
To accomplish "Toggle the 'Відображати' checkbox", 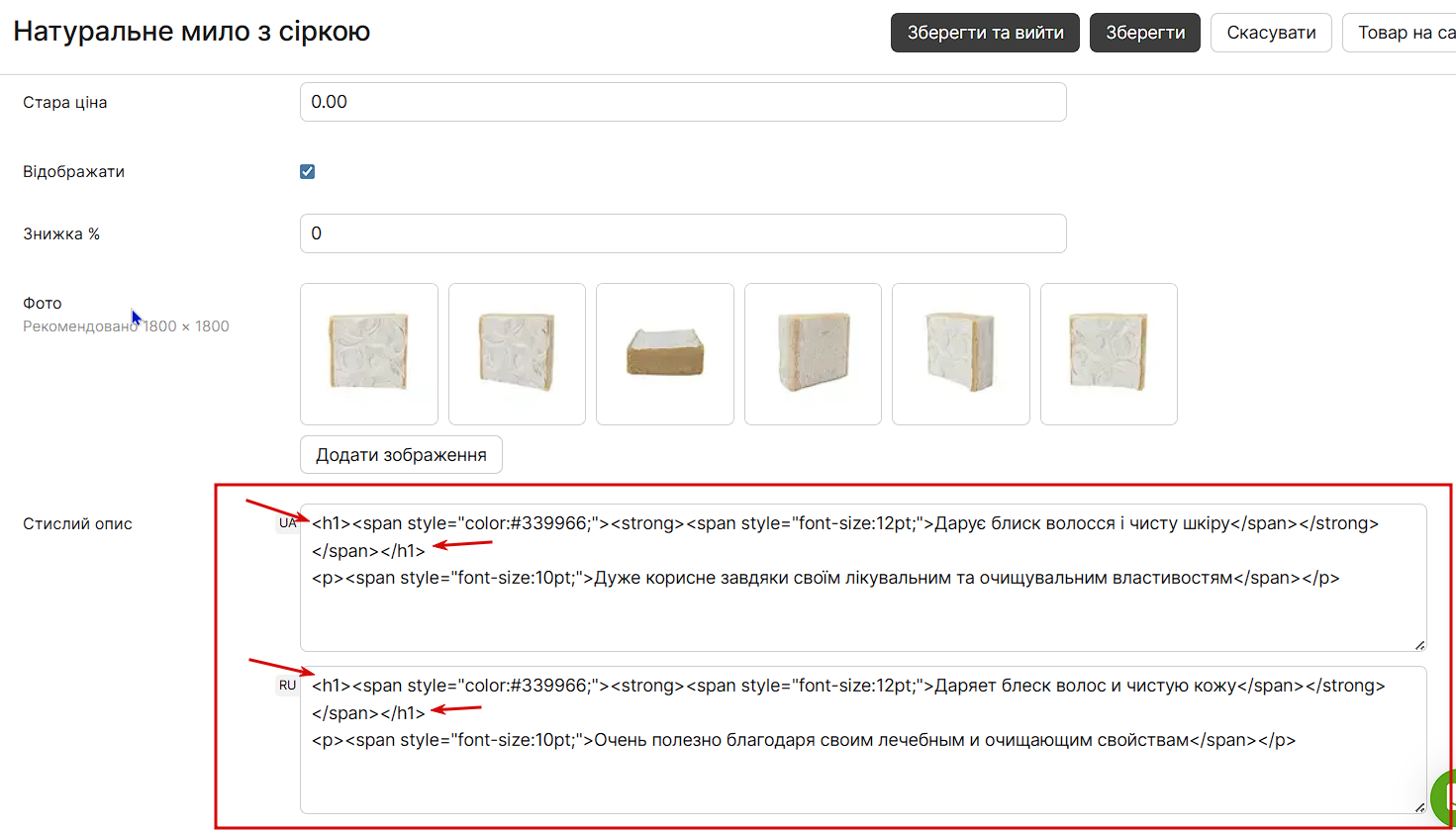I will pyautogui.click(x=307, y=171).
